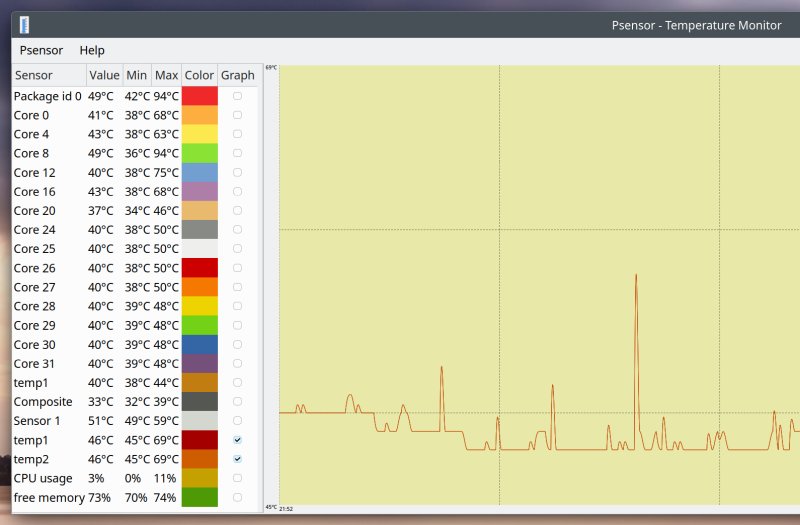Image resolution: width=800 pixels, height=525 pixels.
Task: Pick the dark blue color swatch for Core 30
Action: [199, 344]
